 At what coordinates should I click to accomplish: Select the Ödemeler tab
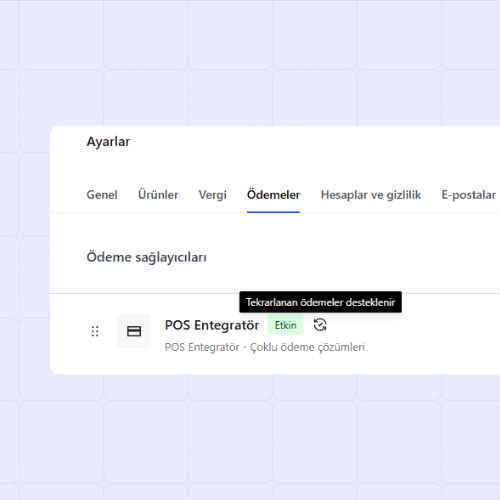[273, 195]
